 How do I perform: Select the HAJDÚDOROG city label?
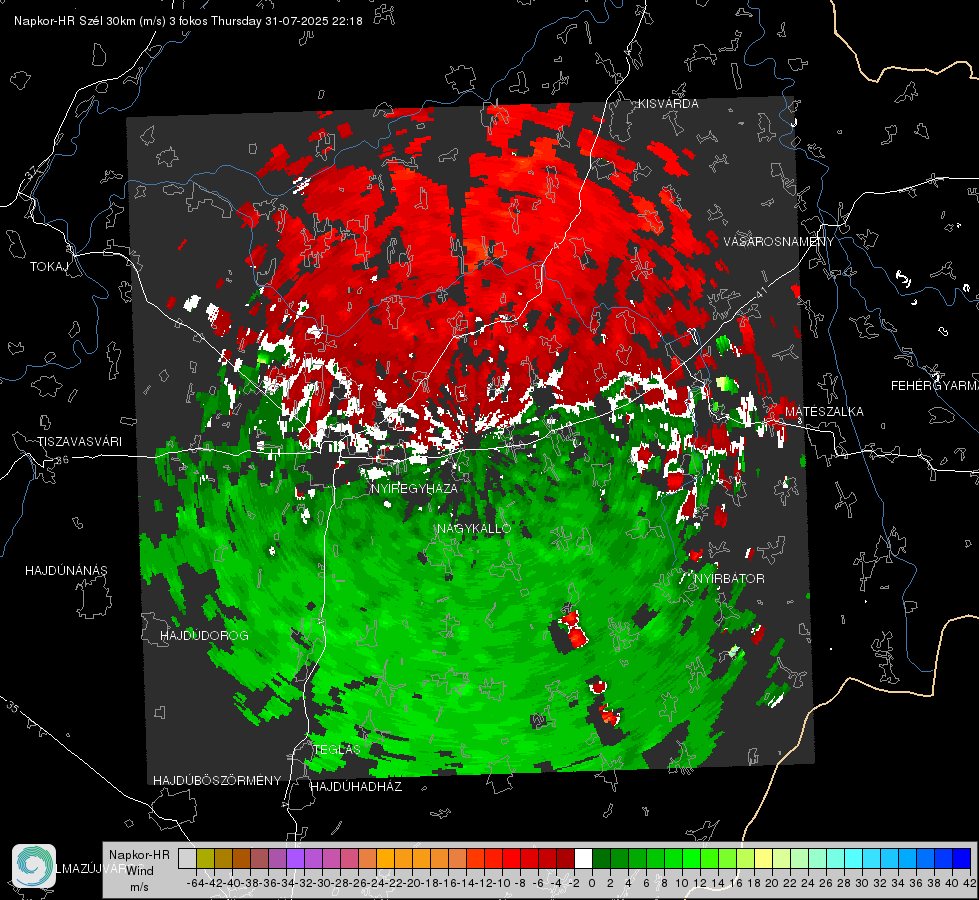tap(204, 635)
